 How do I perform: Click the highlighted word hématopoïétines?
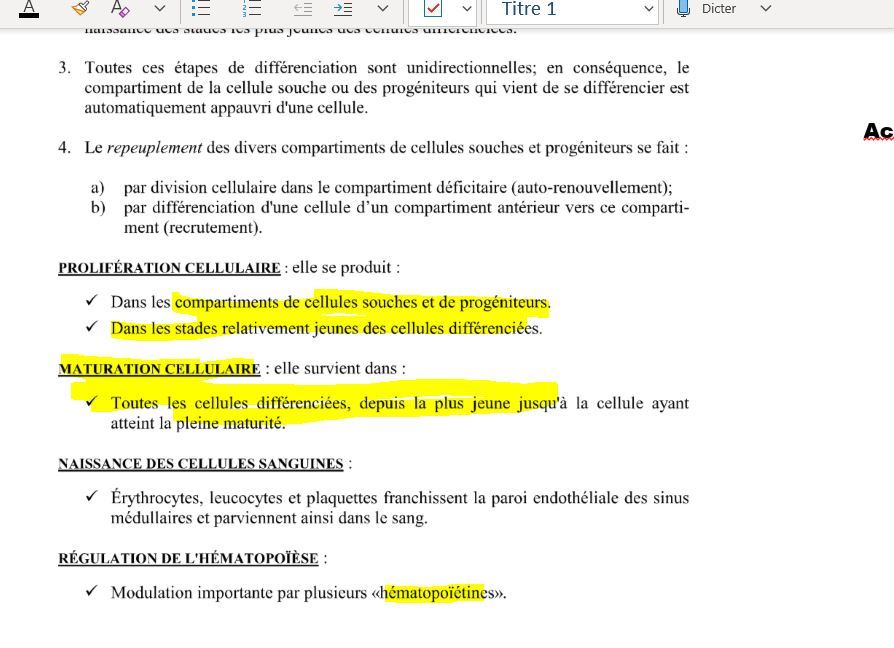(438, 593)
